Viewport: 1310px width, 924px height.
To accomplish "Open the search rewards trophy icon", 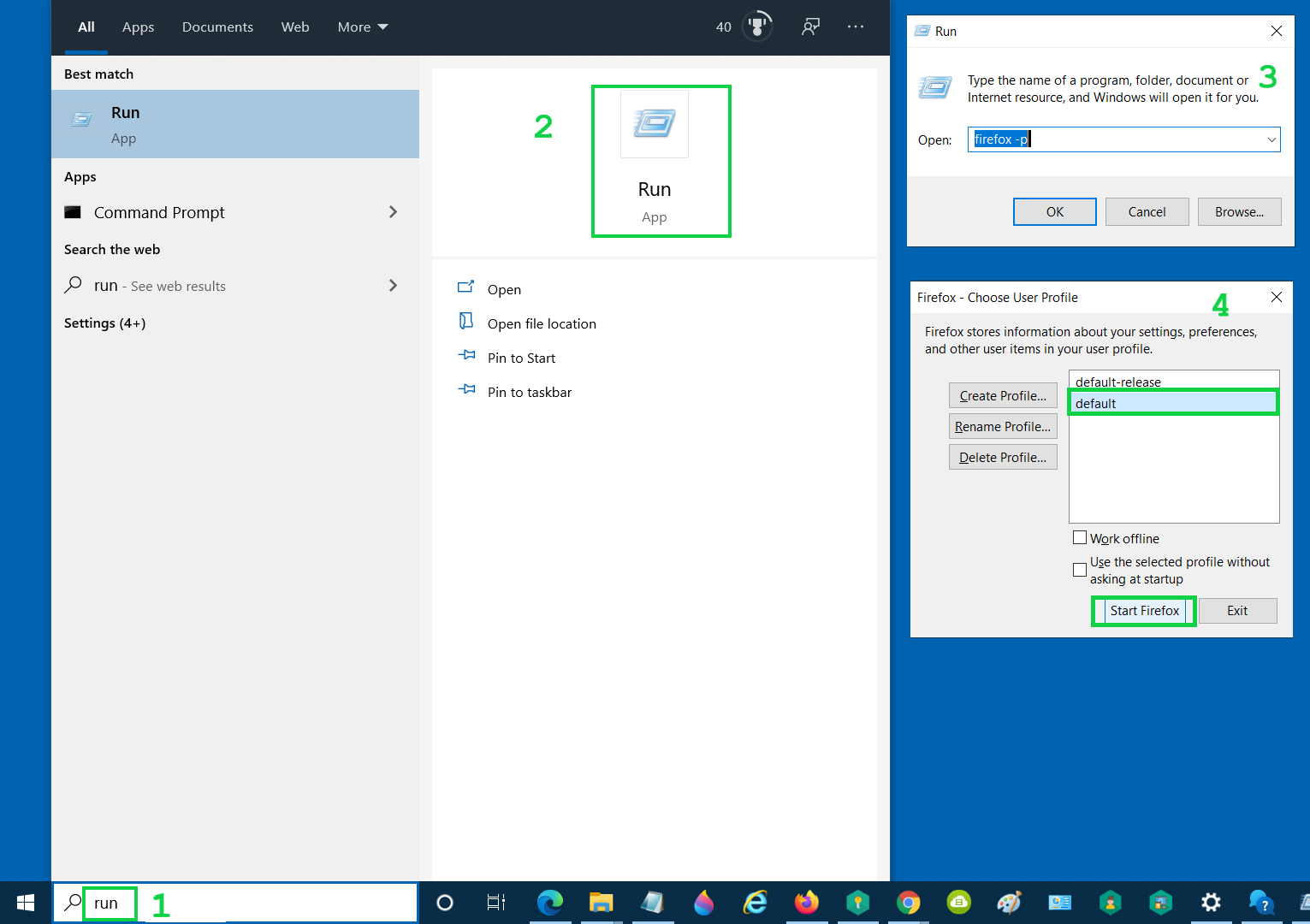I will (x=756, y=27).
